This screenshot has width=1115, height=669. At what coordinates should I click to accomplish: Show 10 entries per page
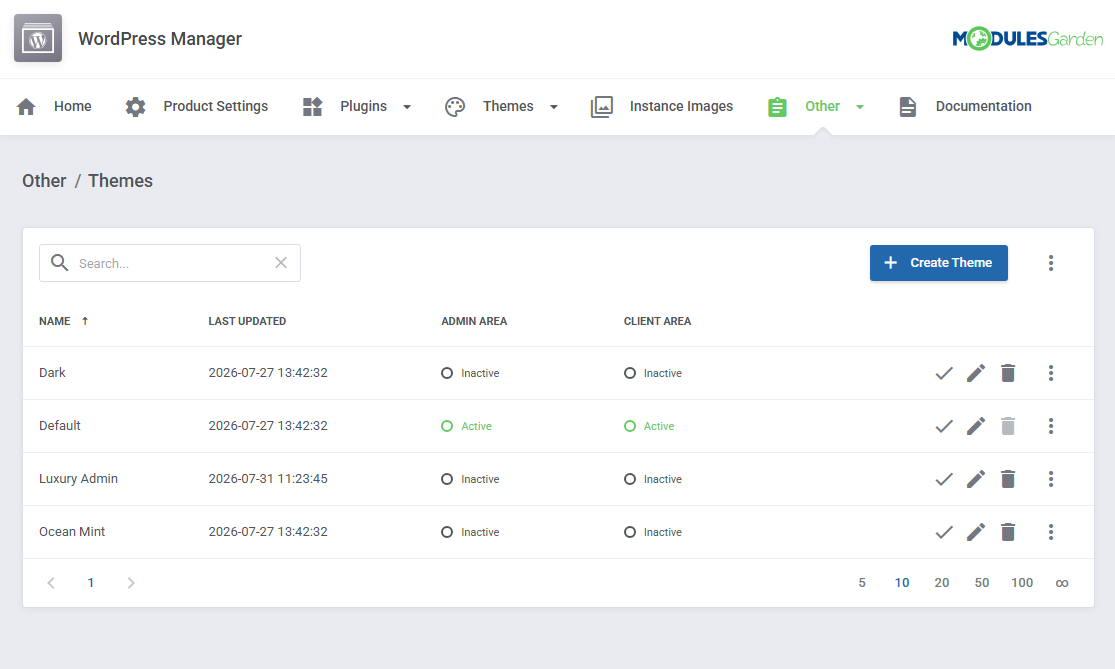tap(902, 583)
